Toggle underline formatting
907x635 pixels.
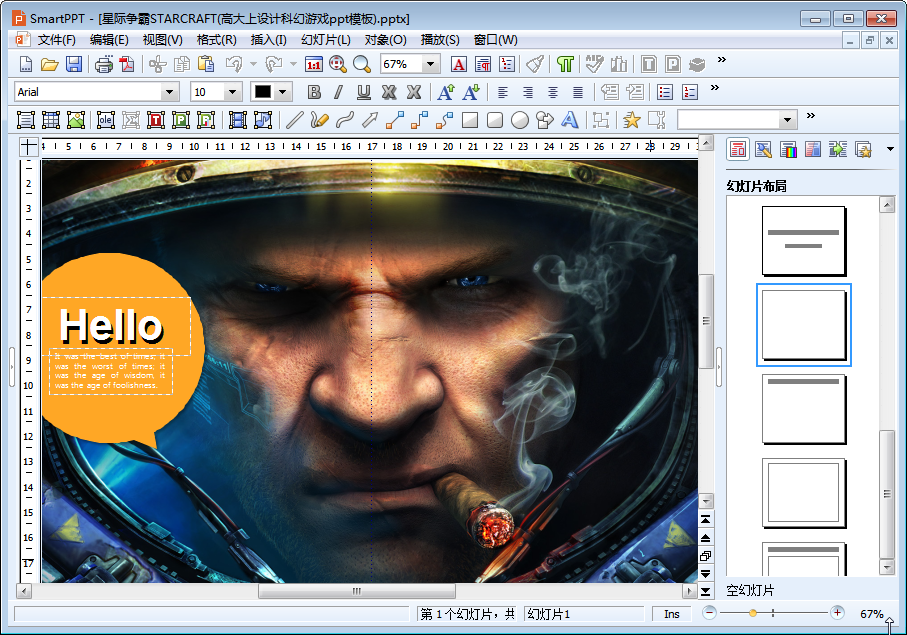364,92
